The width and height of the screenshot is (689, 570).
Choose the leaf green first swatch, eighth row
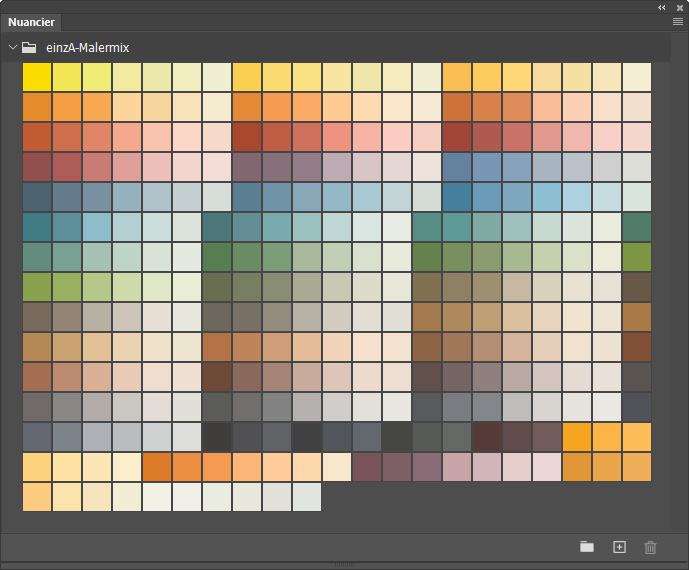(37, 287)
